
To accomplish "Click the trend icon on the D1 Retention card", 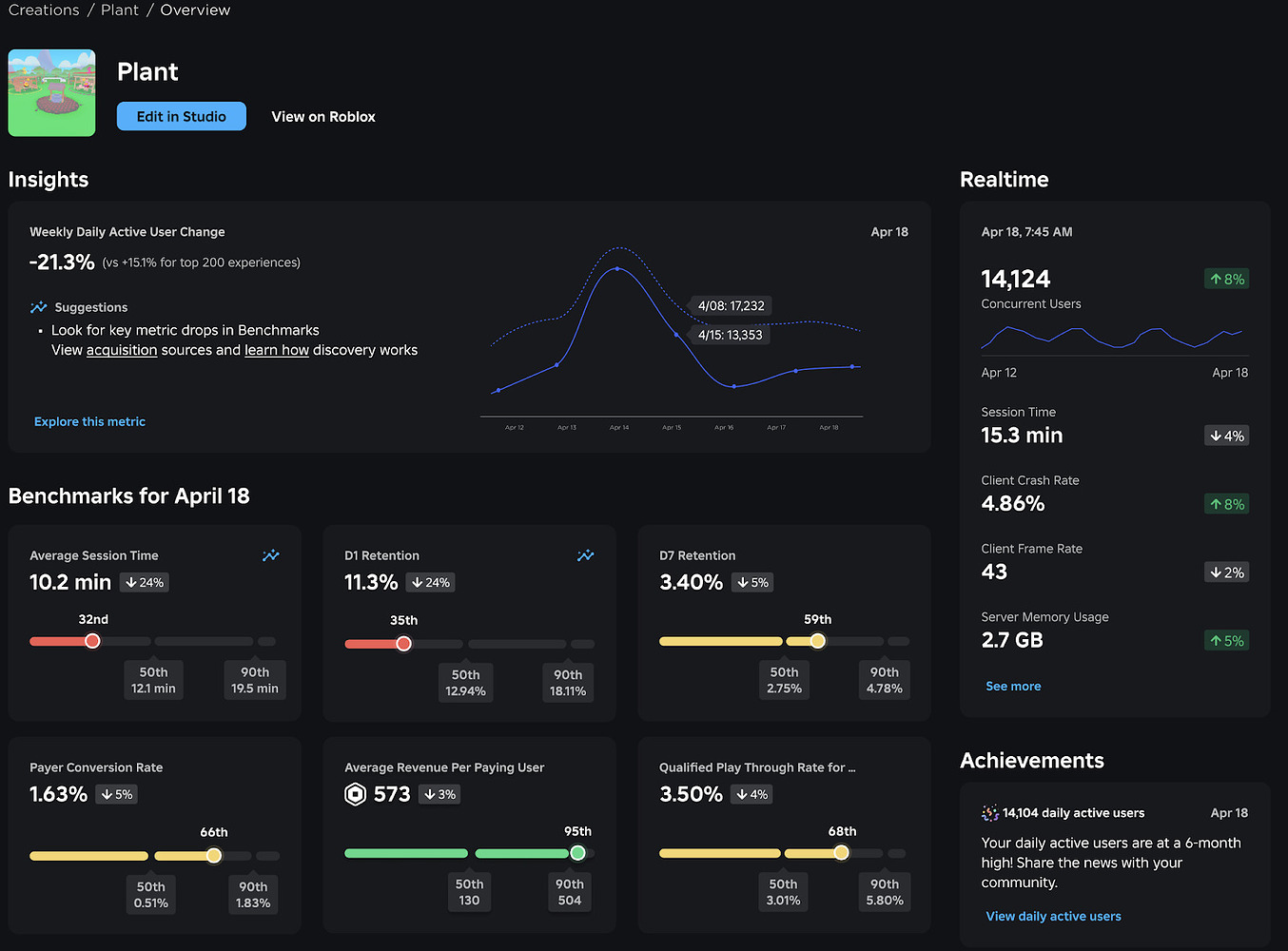I will [585, 555].
